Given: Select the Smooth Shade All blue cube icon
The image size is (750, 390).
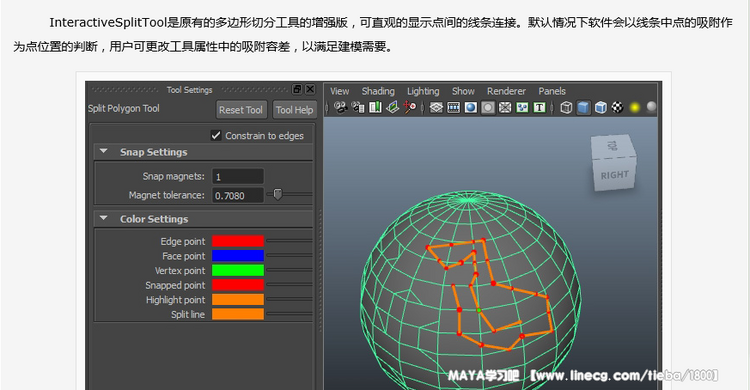Looking at the screenshot, I should point(584,108).
